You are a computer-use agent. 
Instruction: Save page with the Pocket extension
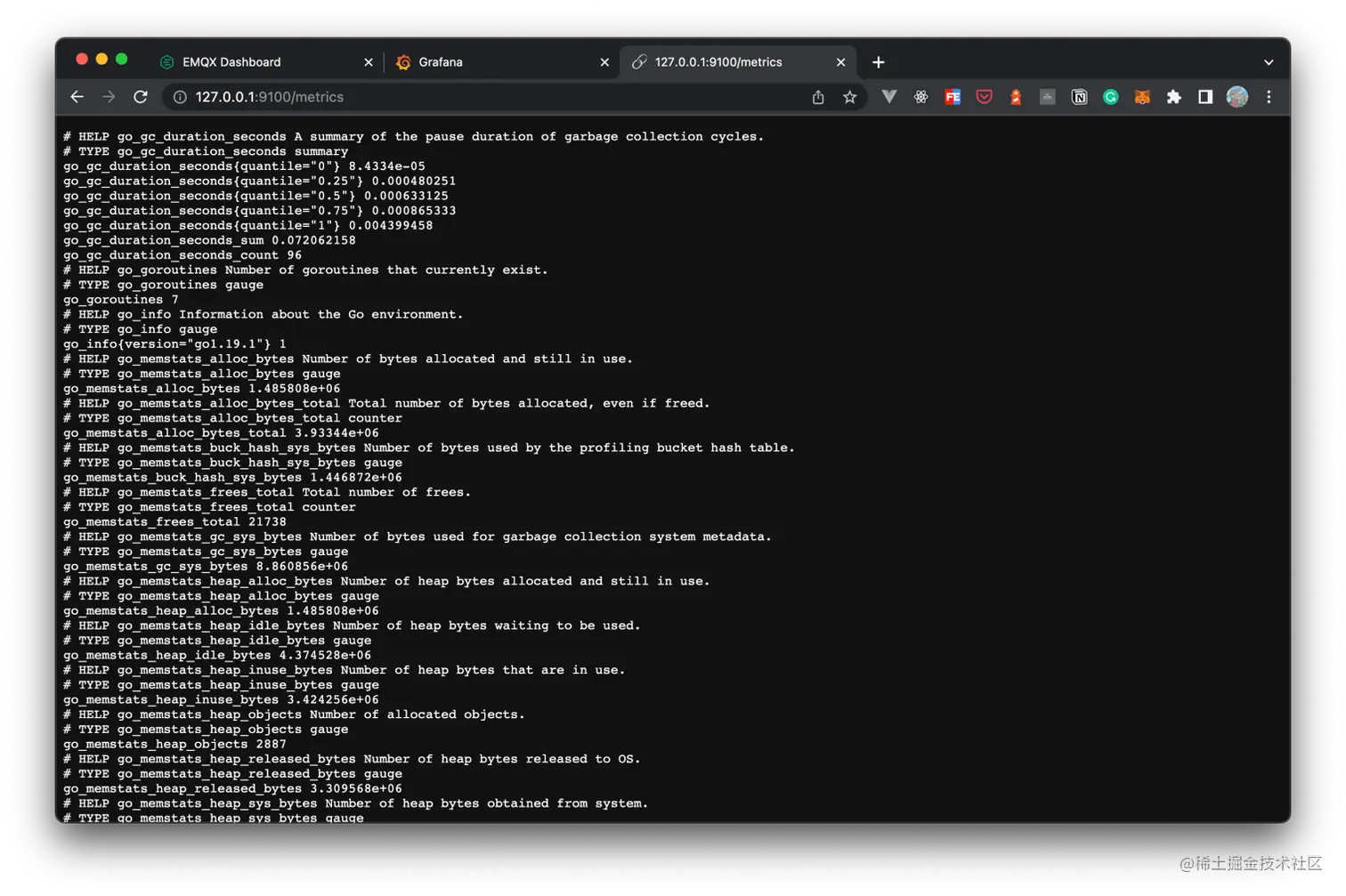click(984, 97)
